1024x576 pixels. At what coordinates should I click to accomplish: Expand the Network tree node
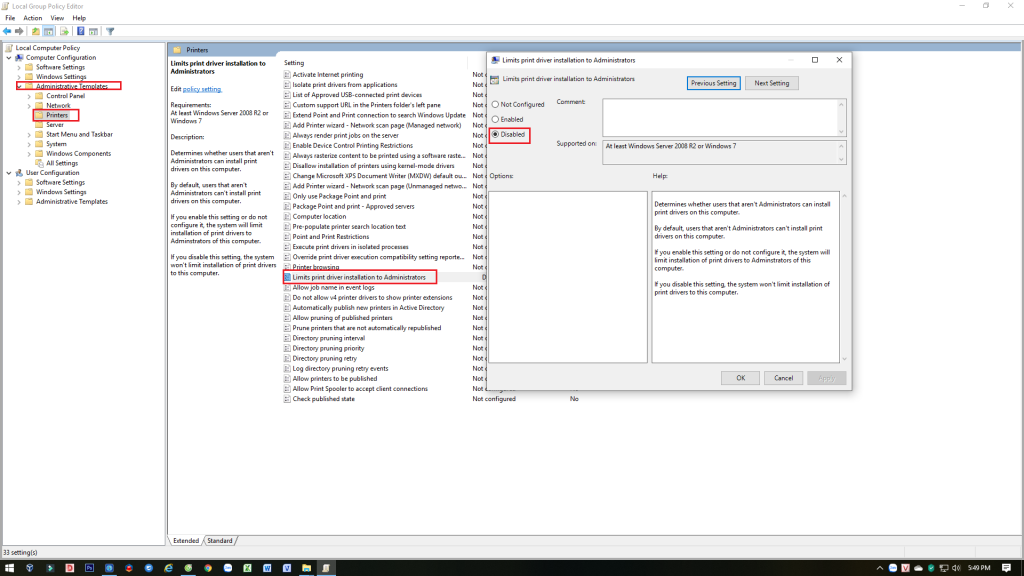pos(29,106)
